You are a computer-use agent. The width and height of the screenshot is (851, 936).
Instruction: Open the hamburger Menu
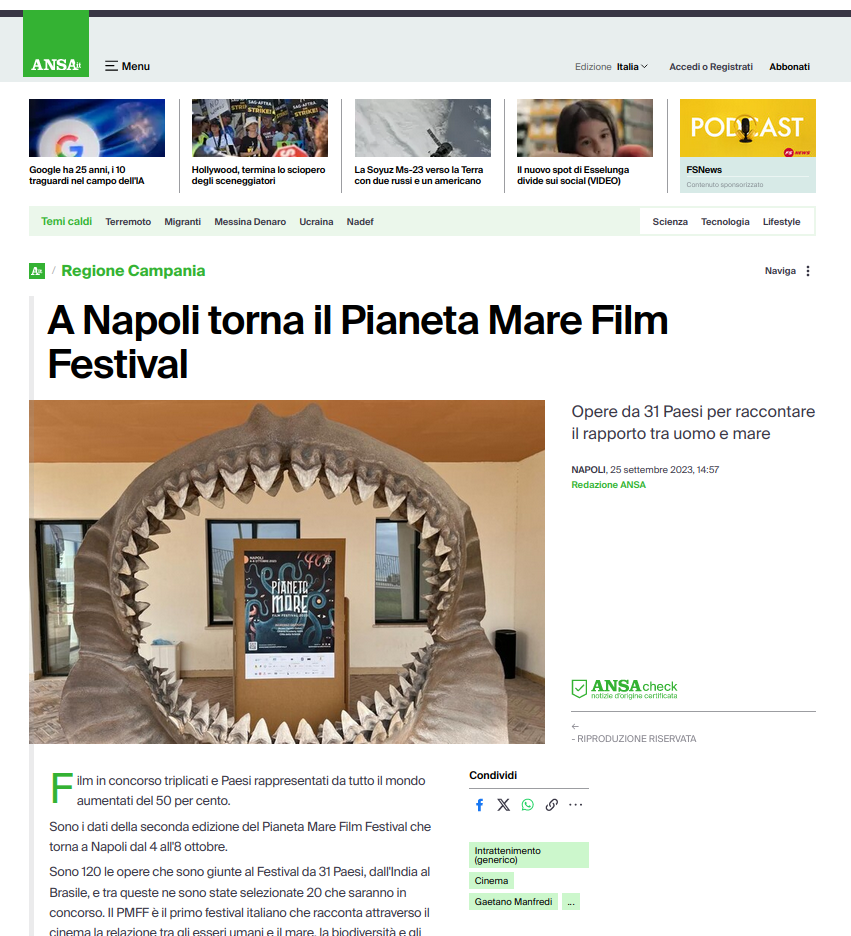click(127, 66)
